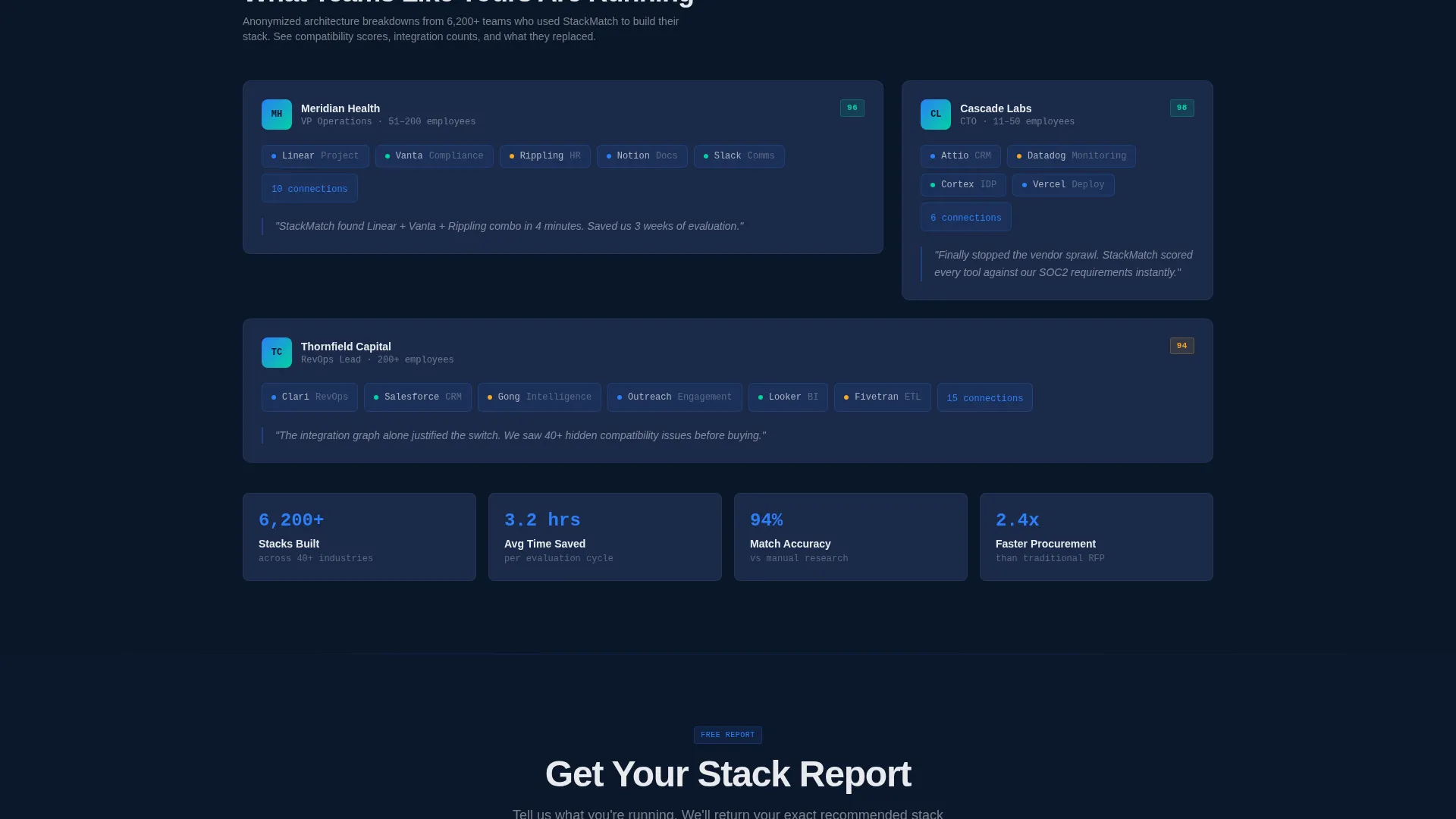Select the Cascade Labs score badge 98
The width and height of the screenshot is (1456, 819).
[1182, 108]
